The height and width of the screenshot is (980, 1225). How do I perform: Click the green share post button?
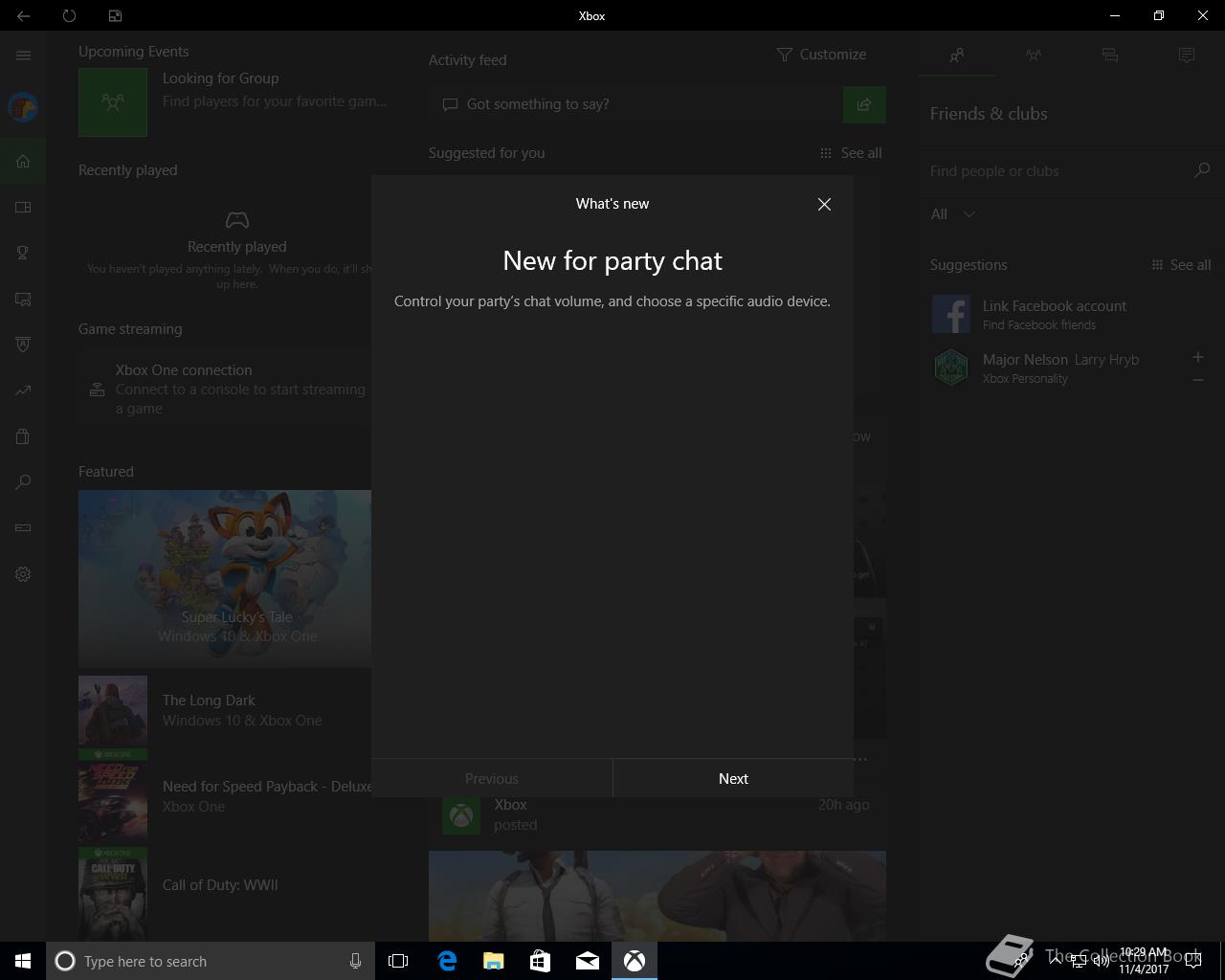pos(864,104)
